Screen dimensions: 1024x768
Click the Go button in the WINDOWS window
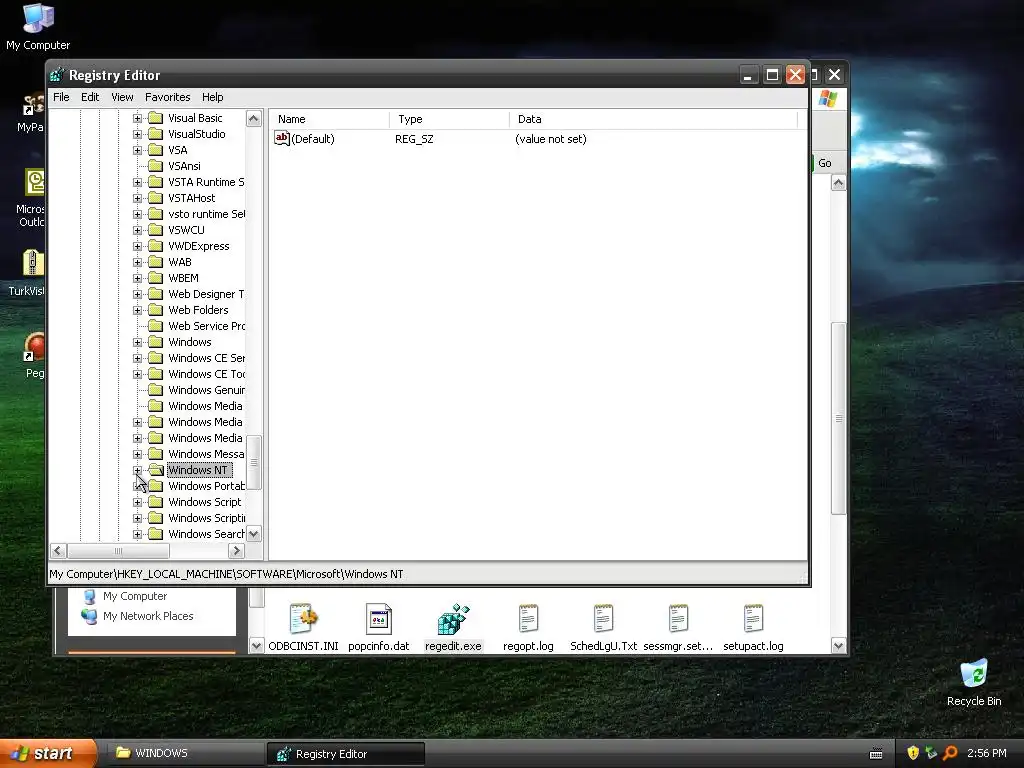point(825,163)
